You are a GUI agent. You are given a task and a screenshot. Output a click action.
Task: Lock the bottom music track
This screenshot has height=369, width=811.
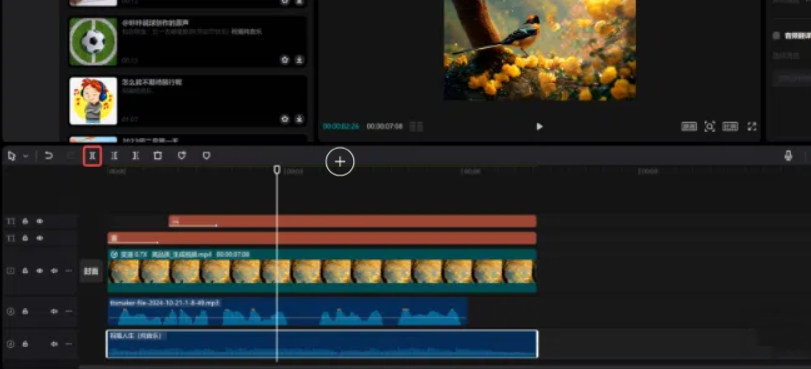point(25,344)
